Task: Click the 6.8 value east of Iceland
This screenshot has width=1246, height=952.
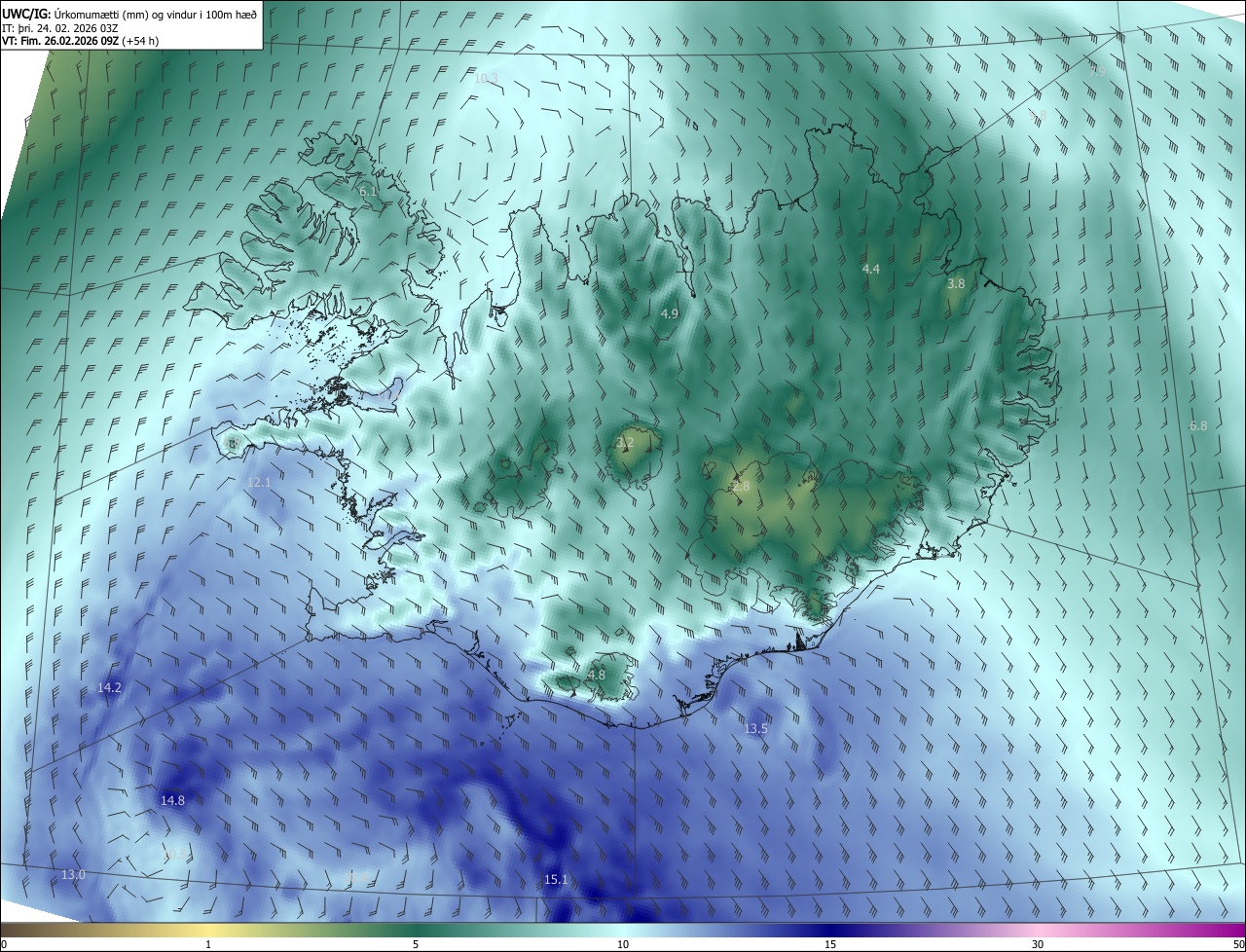Action: (x=1198, y=425)
